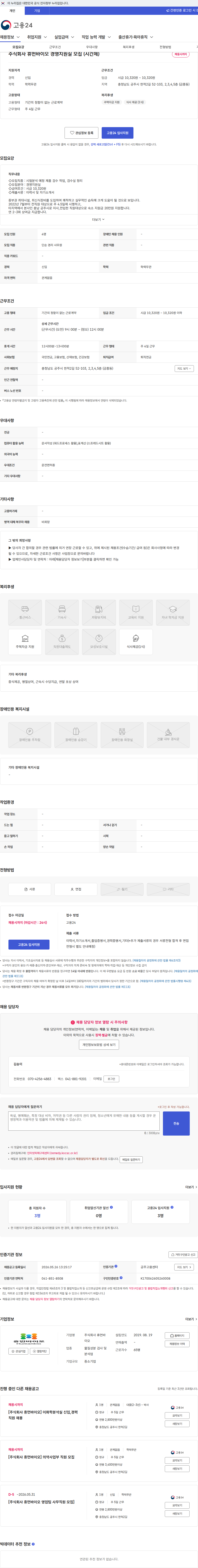Screen dimensions: 198x1568
Task: Click the top 고용24 입사지원 button
Action: click(118, 133)
